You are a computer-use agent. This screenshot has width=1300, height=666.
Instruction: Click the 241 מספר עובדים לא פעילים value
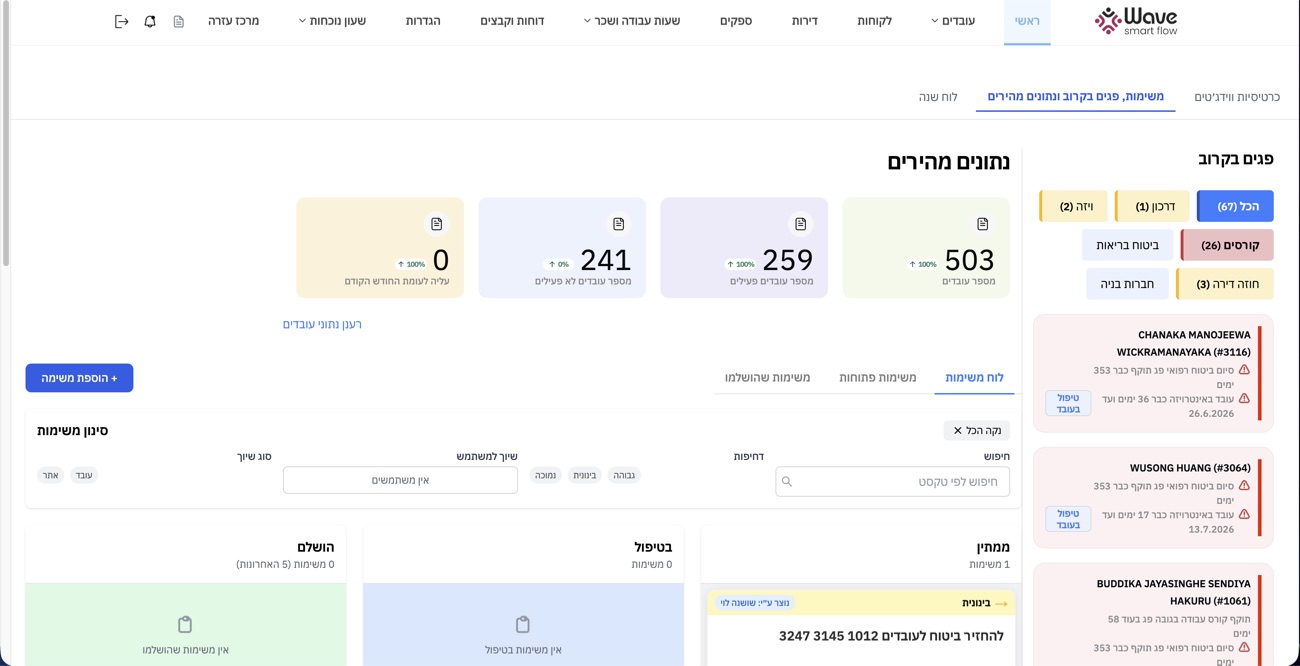(x=605, y=260)
